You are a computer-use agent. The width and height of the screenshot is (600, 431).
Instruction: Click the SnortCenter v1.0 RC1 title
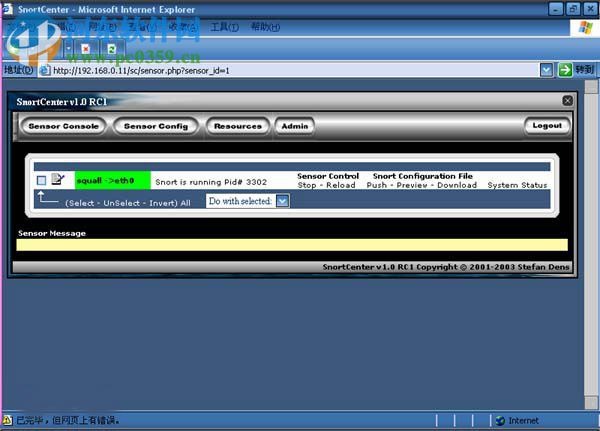(x=62, y=102)
